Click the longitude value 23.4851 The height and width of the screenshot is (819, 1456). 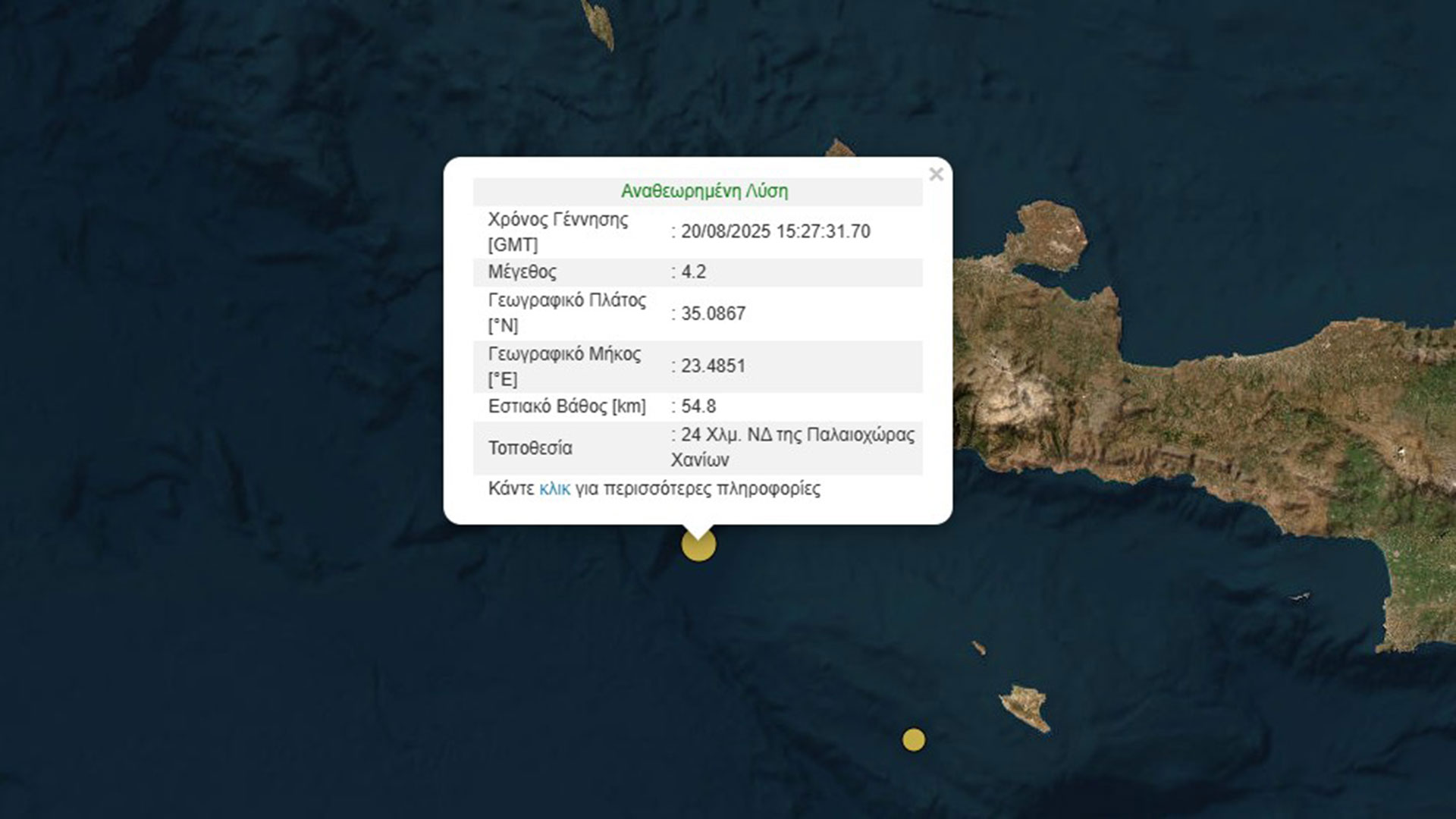(713, 366)
